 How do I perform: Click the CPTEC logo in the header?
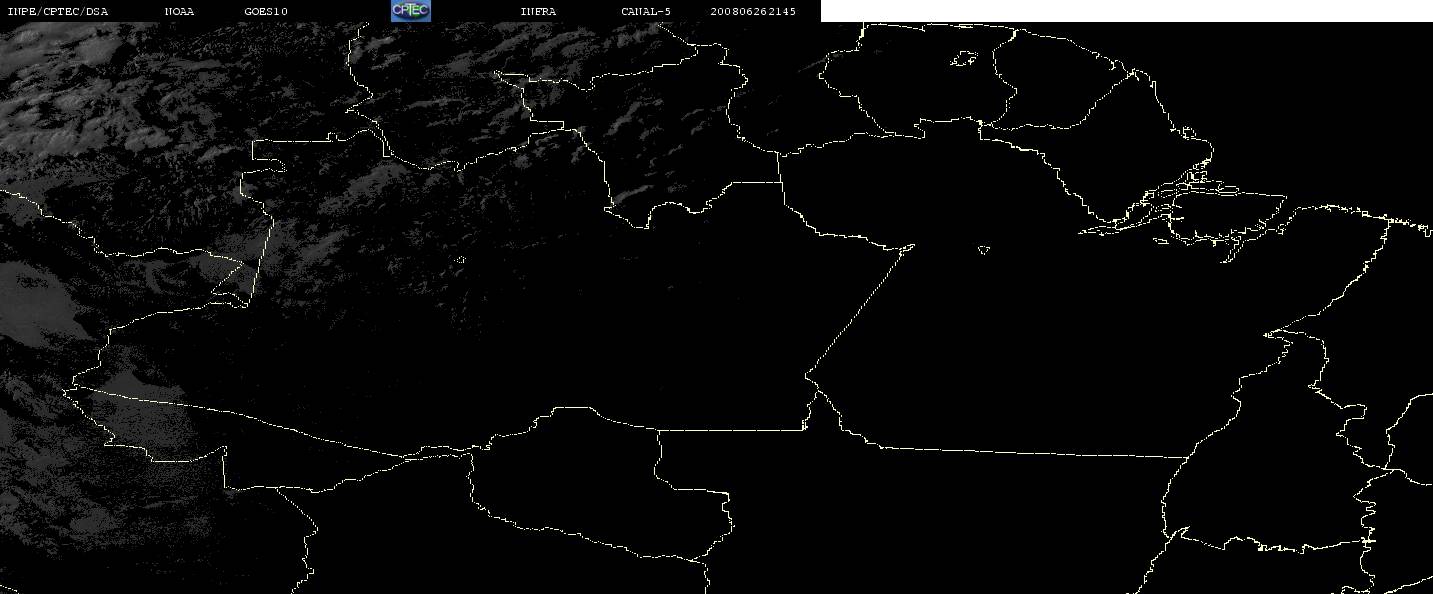point(410,10)
